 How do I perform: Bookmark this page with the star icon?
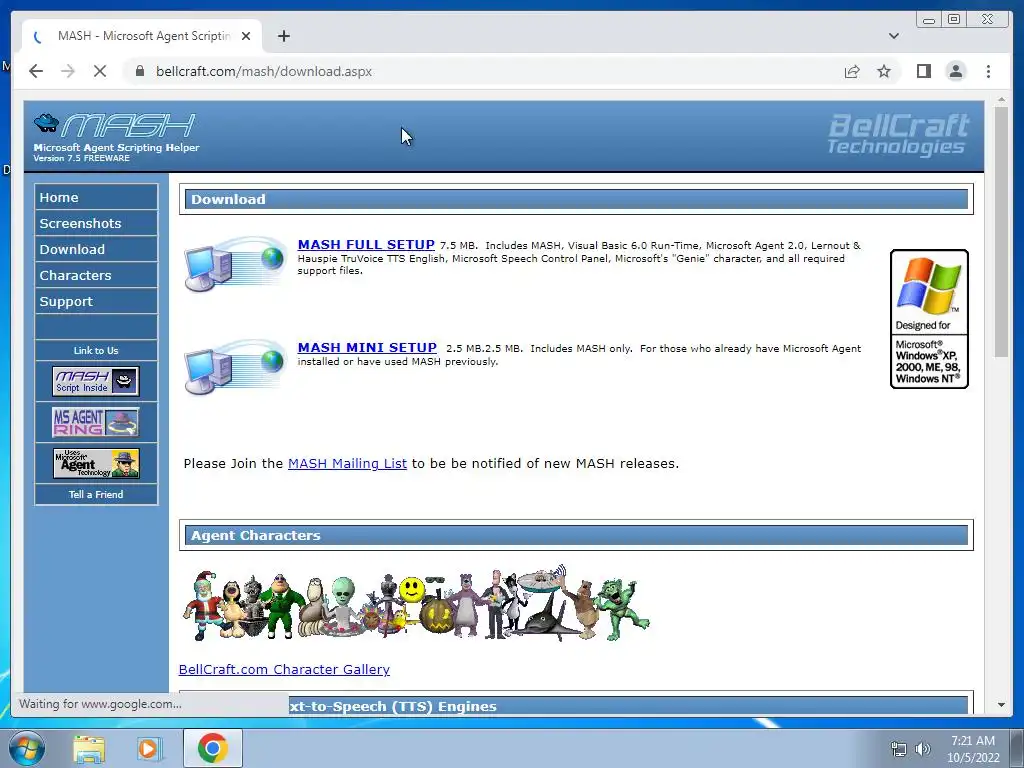pyautogui.click(x=884, y=71)
